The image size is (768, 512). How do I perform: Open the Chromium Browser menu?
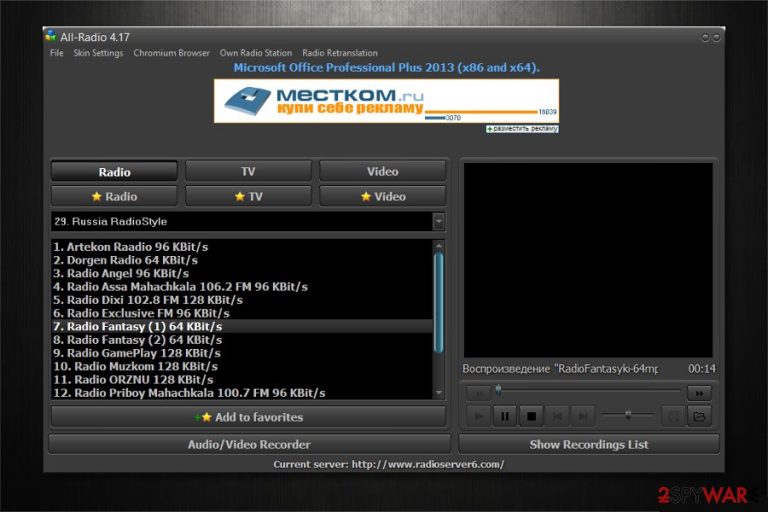171,53
